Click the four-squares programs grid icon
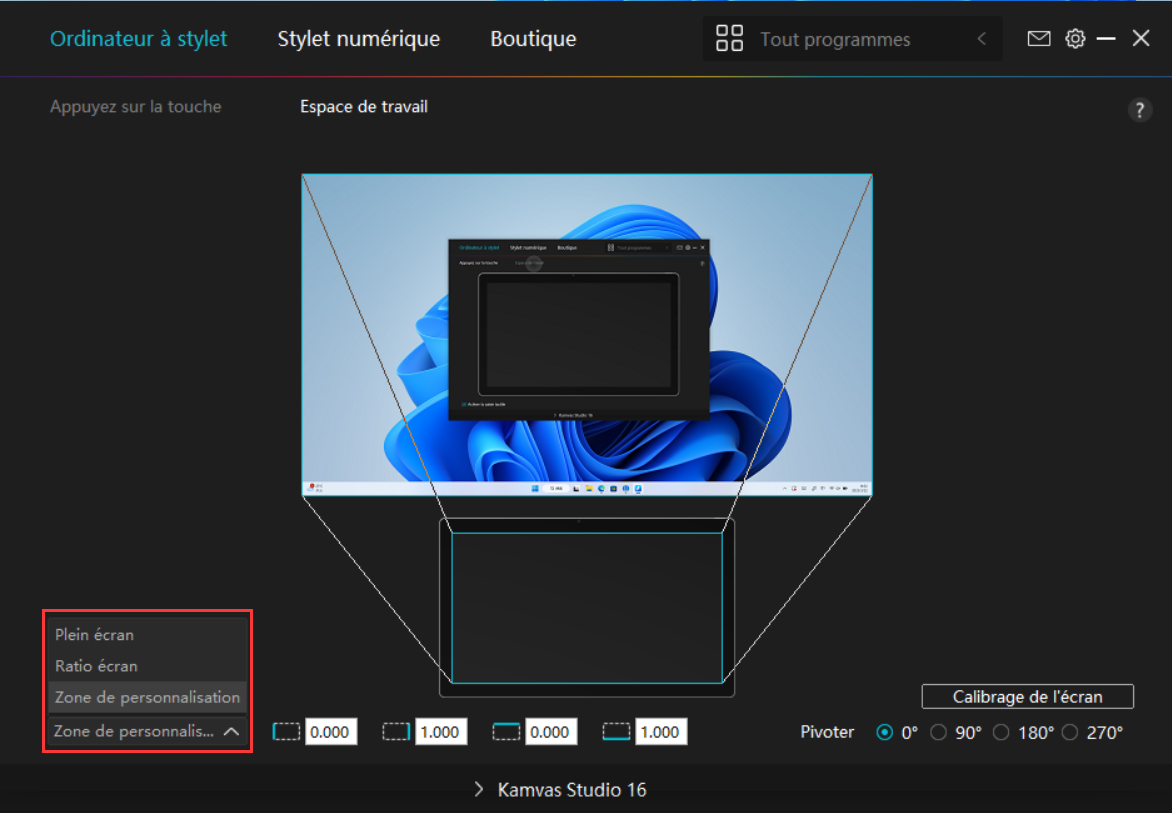 730,39
